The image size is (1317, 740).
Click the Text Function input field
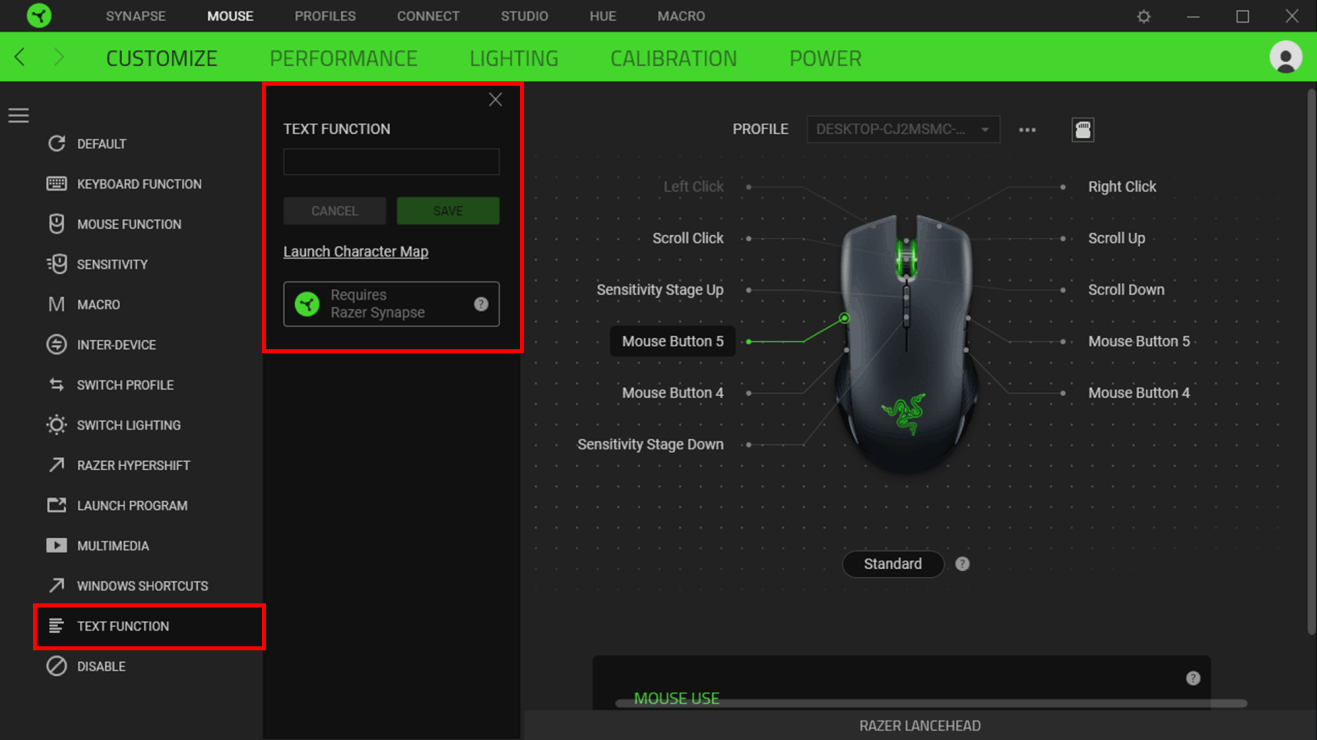pos(391,162)
